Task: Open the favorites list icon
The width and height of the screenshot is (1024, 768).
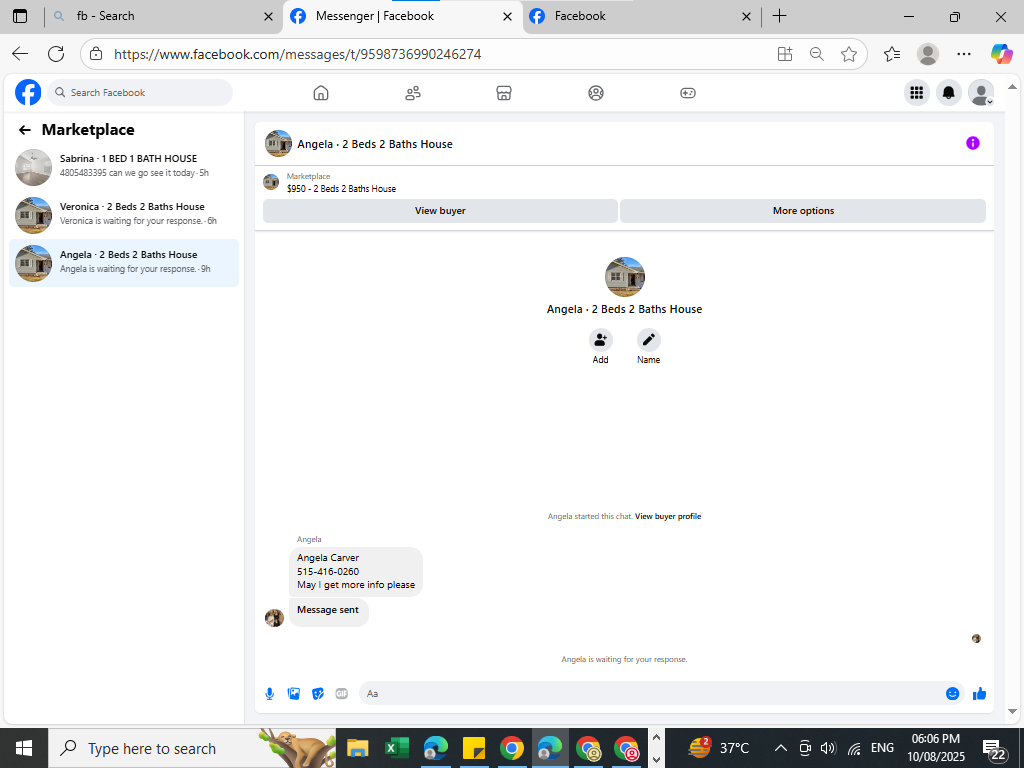Action: point(892,54)
